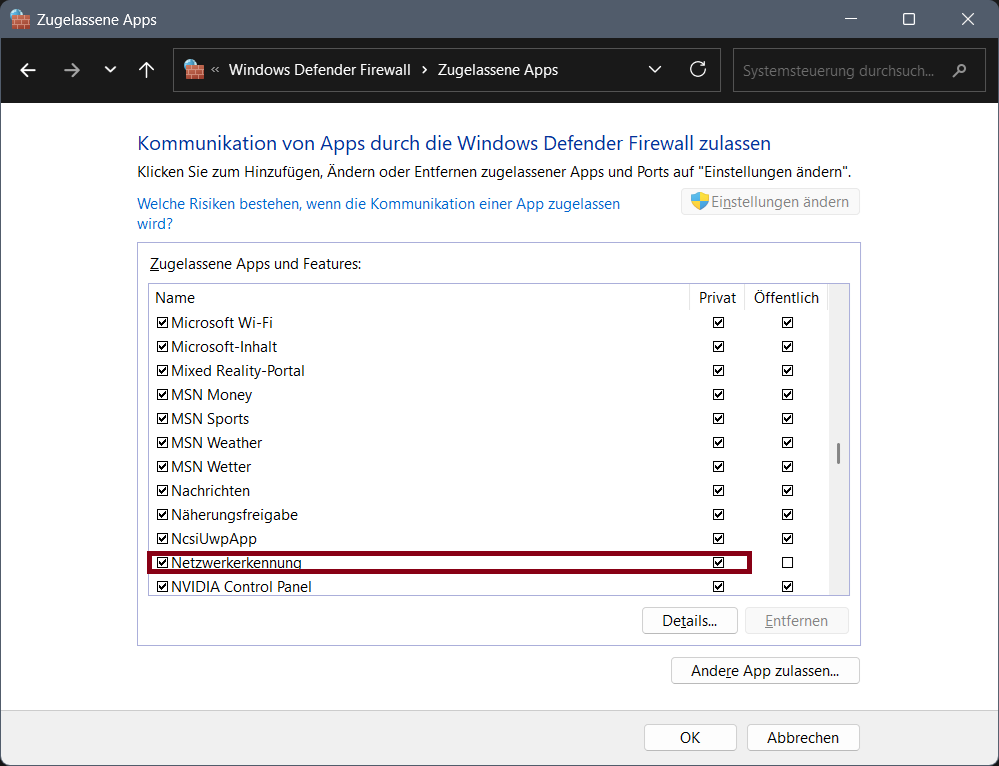The height and width of the screenshot is (766, 999).
Task: Click the Öffentlich column header
Action: (x=786, y=298)
